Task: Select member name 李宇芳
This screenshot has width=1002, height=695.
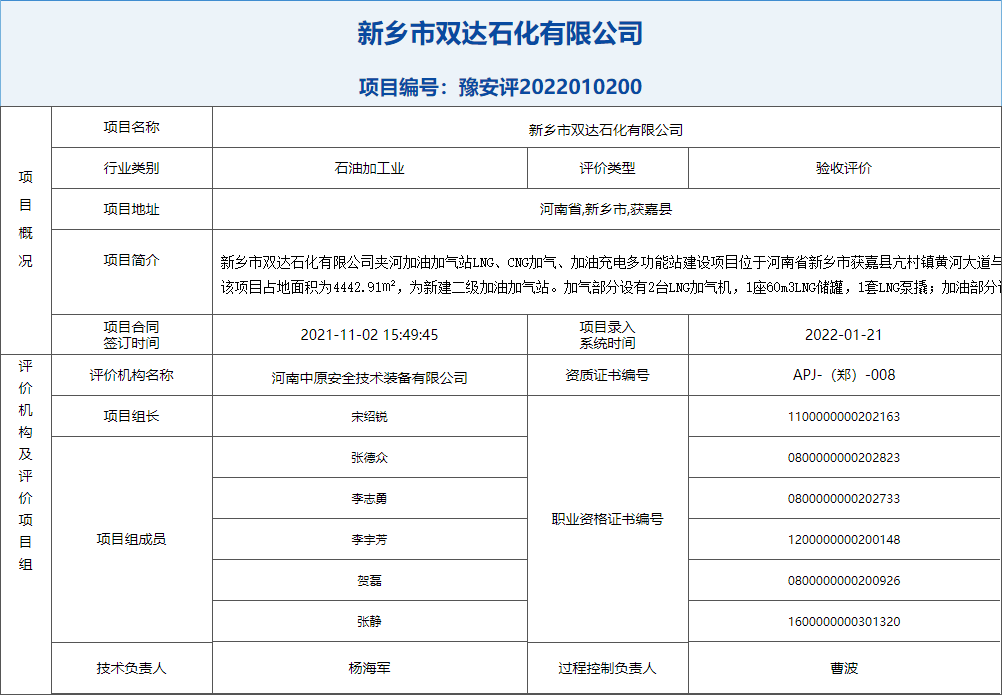Action: click(x=369, y=540)
